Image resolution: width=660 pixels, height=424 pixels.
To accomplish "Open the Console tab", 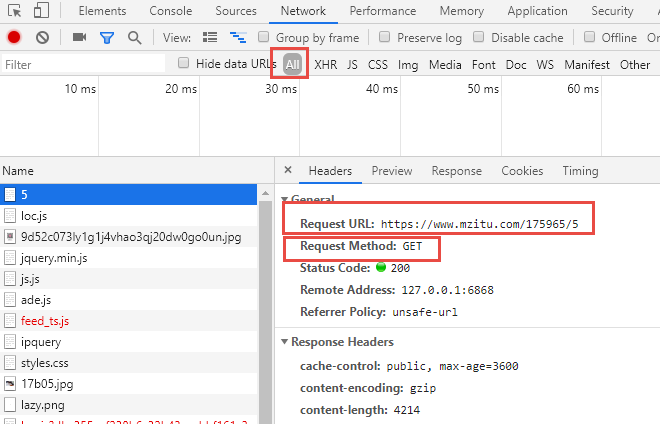I will tap(170, 11).
